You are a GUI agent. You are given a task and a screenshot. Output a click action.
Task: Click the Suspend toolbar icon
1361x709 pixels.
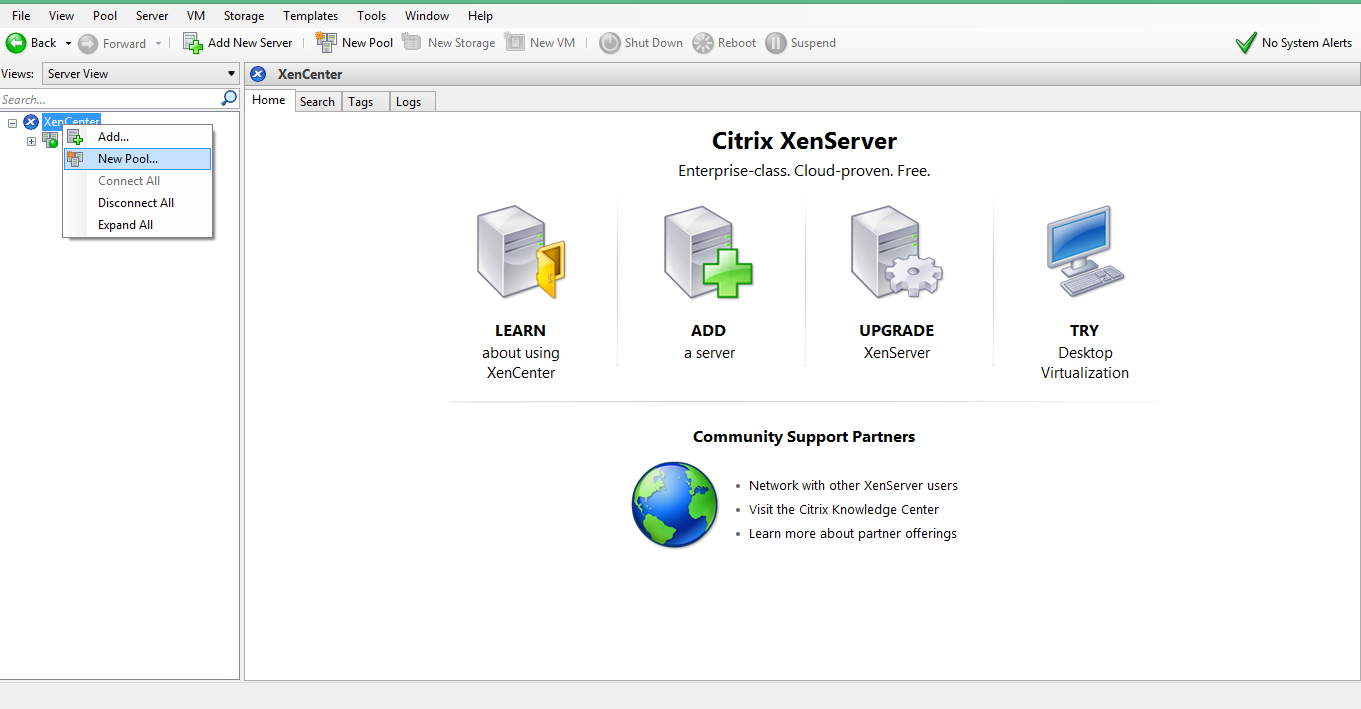[x=776, y=43]
